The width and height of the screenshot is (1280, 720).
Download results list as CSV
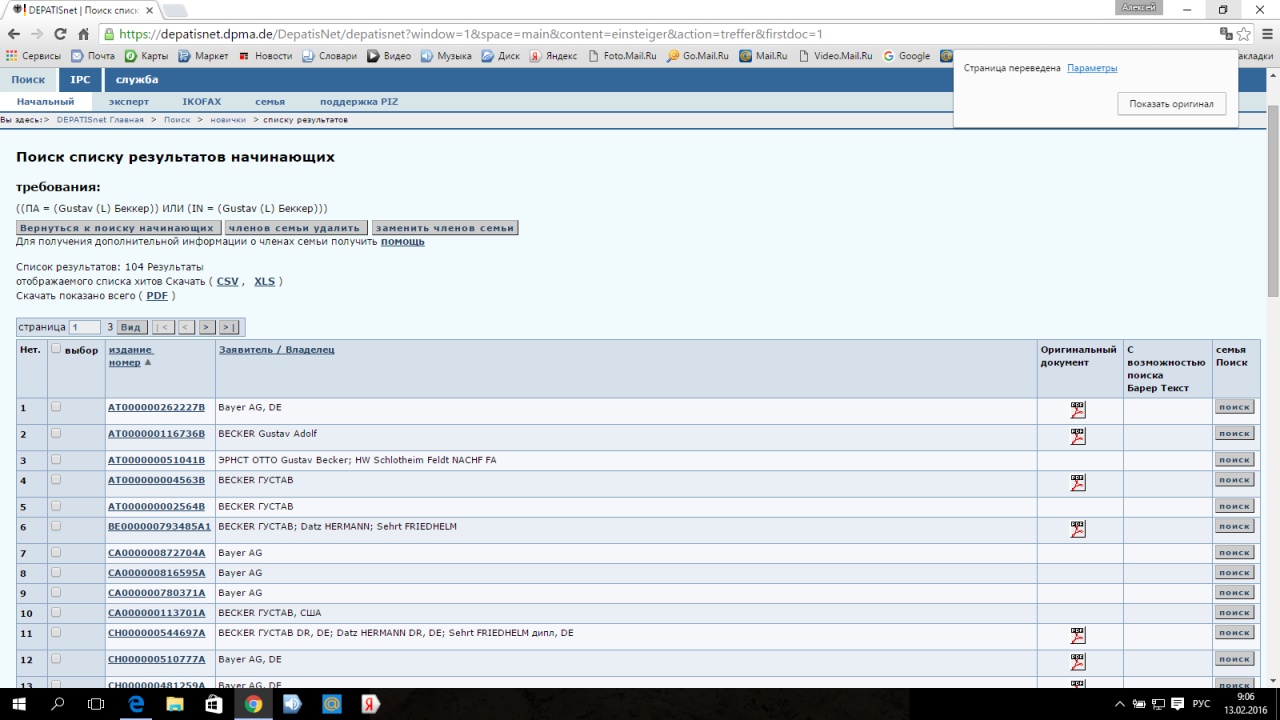tap(227, 282)
